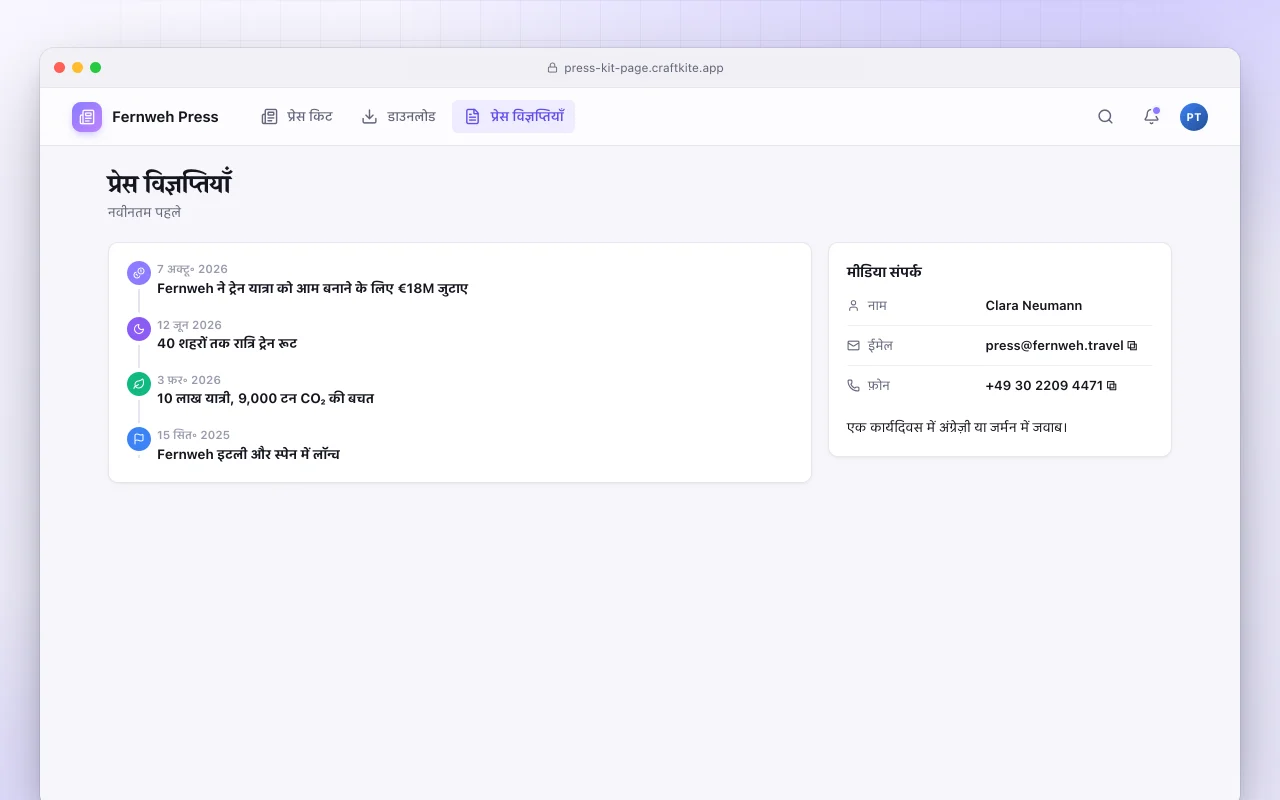Image resolution: width=1280 pixels, height=800 pixels.
Task: Click the +49 30 2209 4471 number text
Action: [x=1044, y=386]
